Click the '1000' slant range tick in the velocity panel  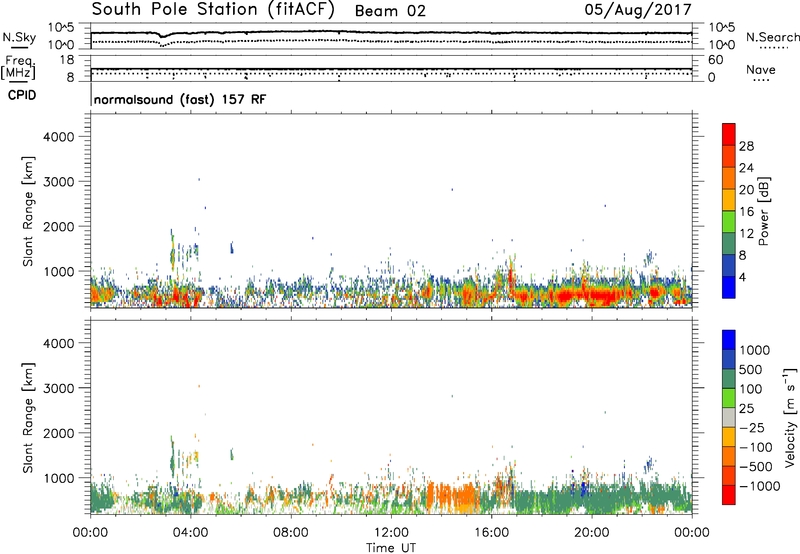(58, 478)
